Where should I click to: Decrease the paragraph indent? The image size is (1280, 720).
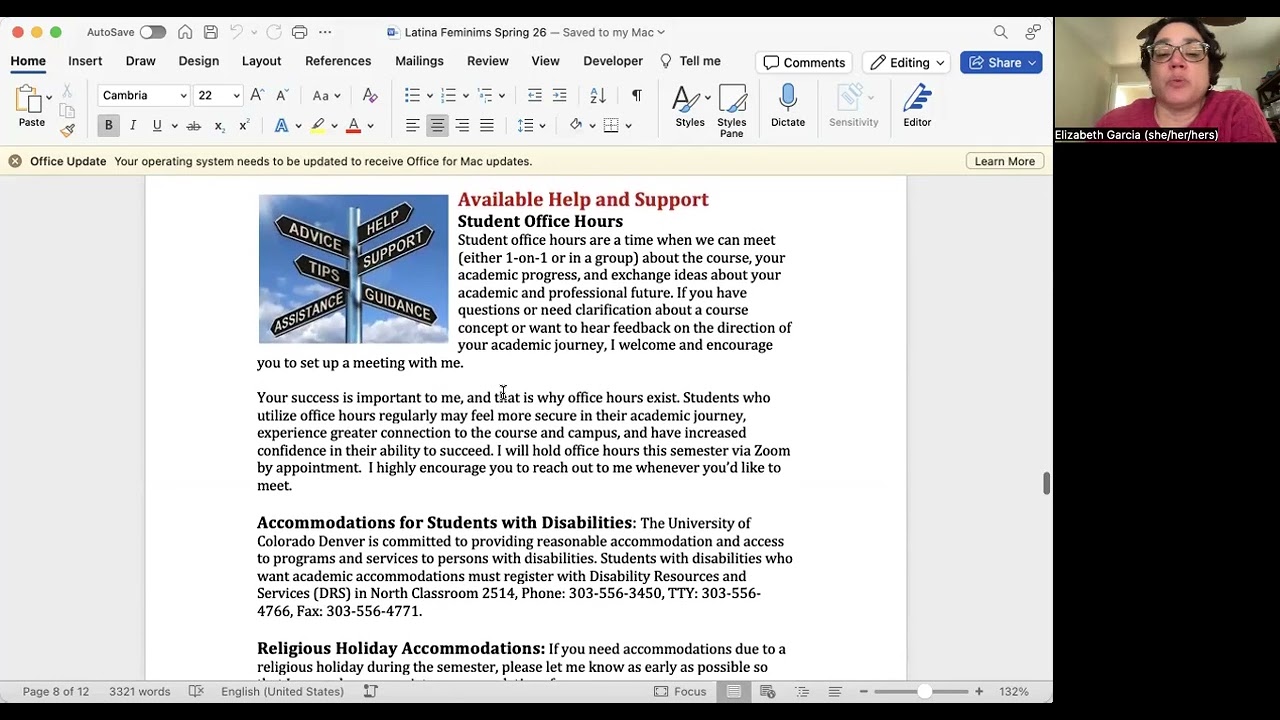click(535, 95)
